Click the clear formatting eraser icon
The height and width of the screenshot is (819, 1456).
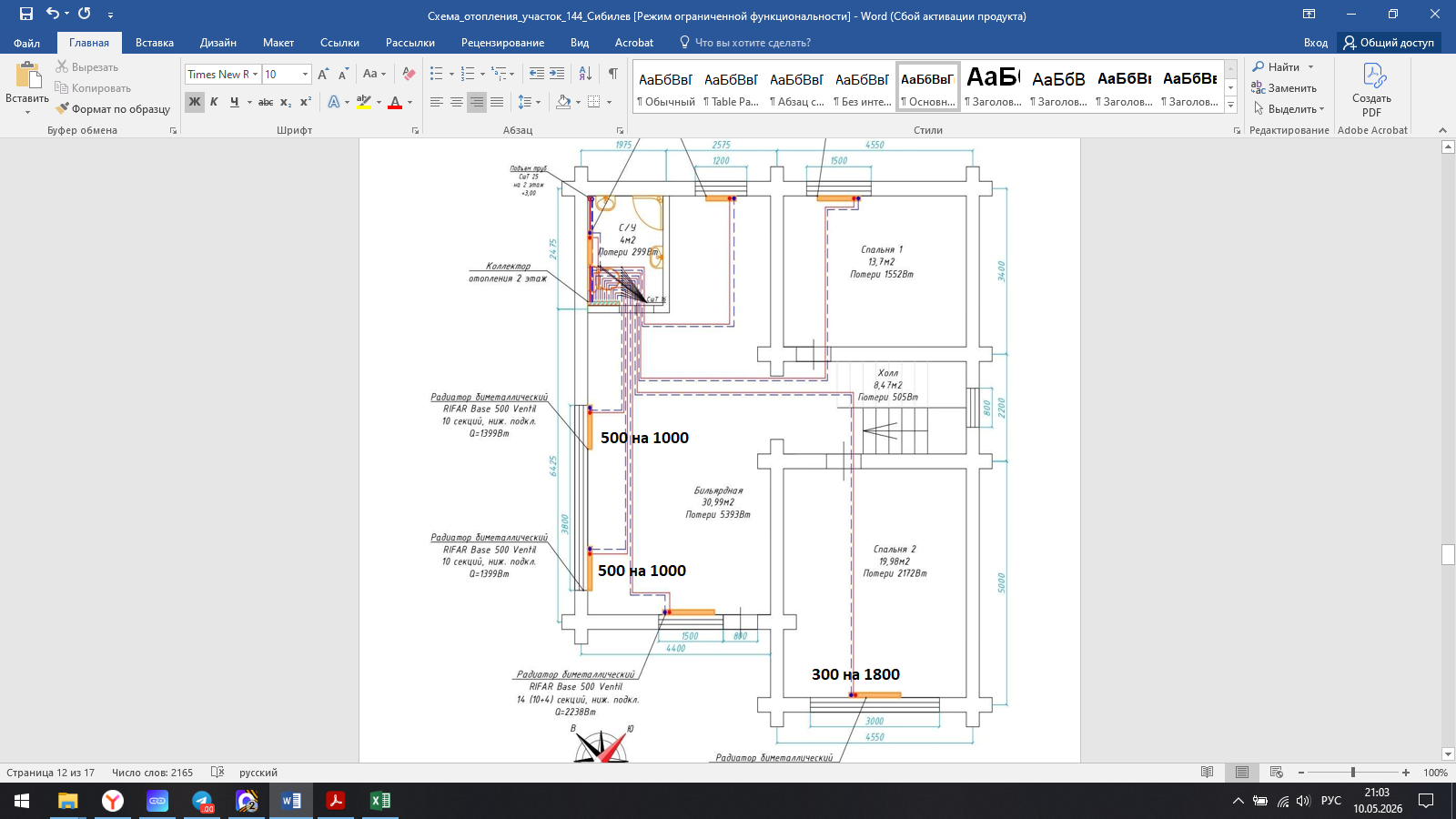[x=409, y=74]
